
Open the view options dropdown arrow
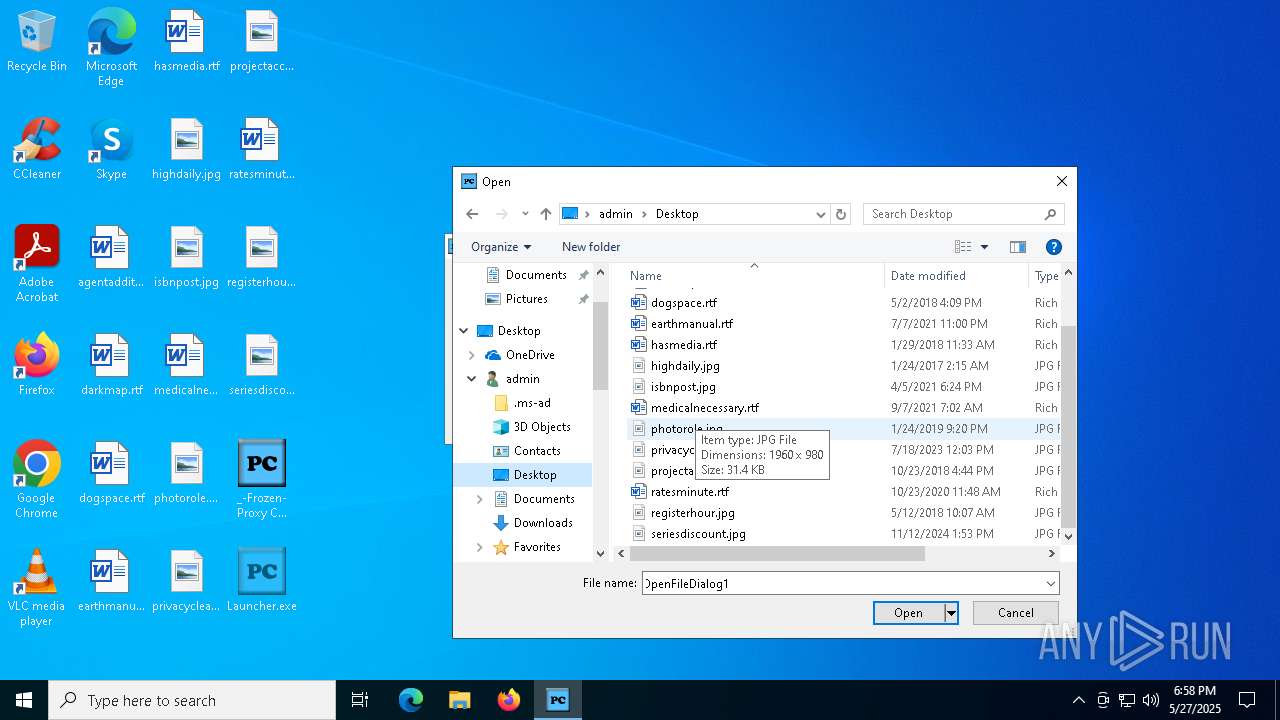tap(984, 247)
